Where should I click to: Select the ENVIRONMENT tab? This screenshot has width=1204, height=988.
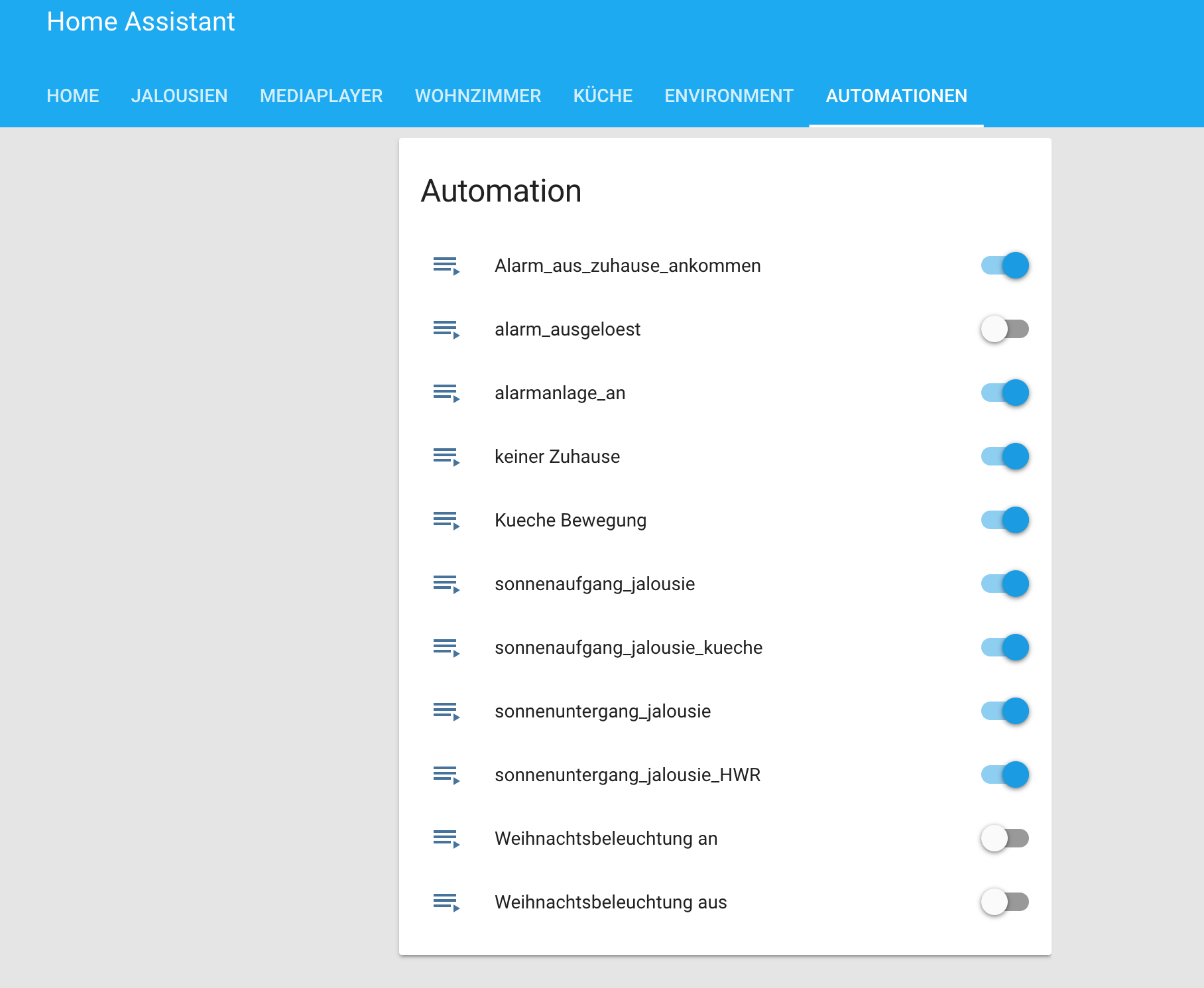[x=728, y=95]
